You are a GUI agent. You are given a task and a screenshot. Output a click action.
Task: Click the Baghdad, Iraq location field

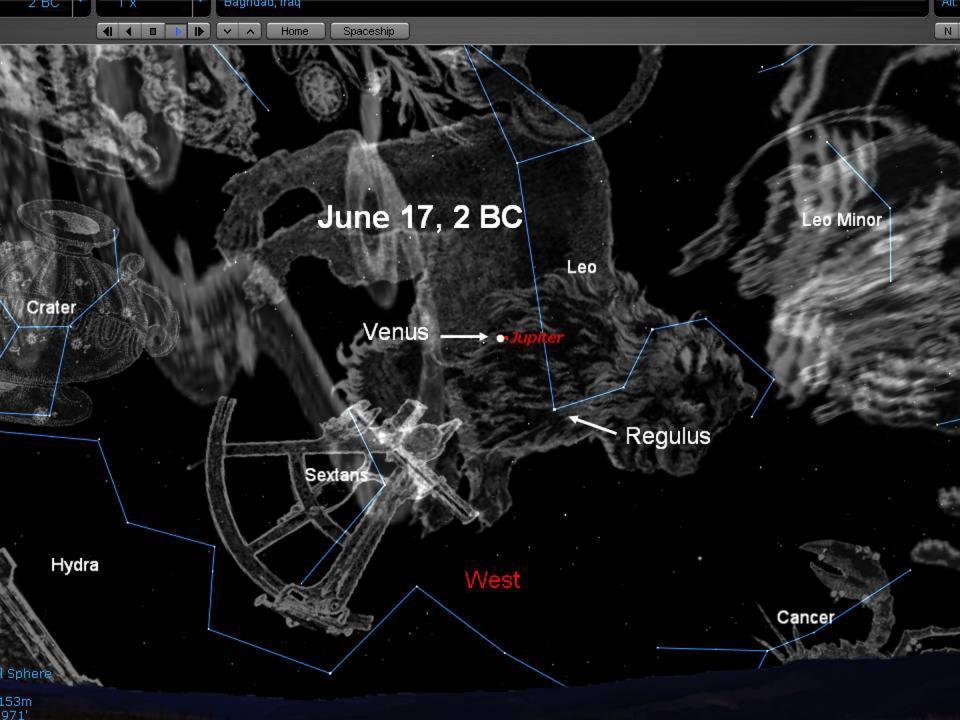point(570,5)
